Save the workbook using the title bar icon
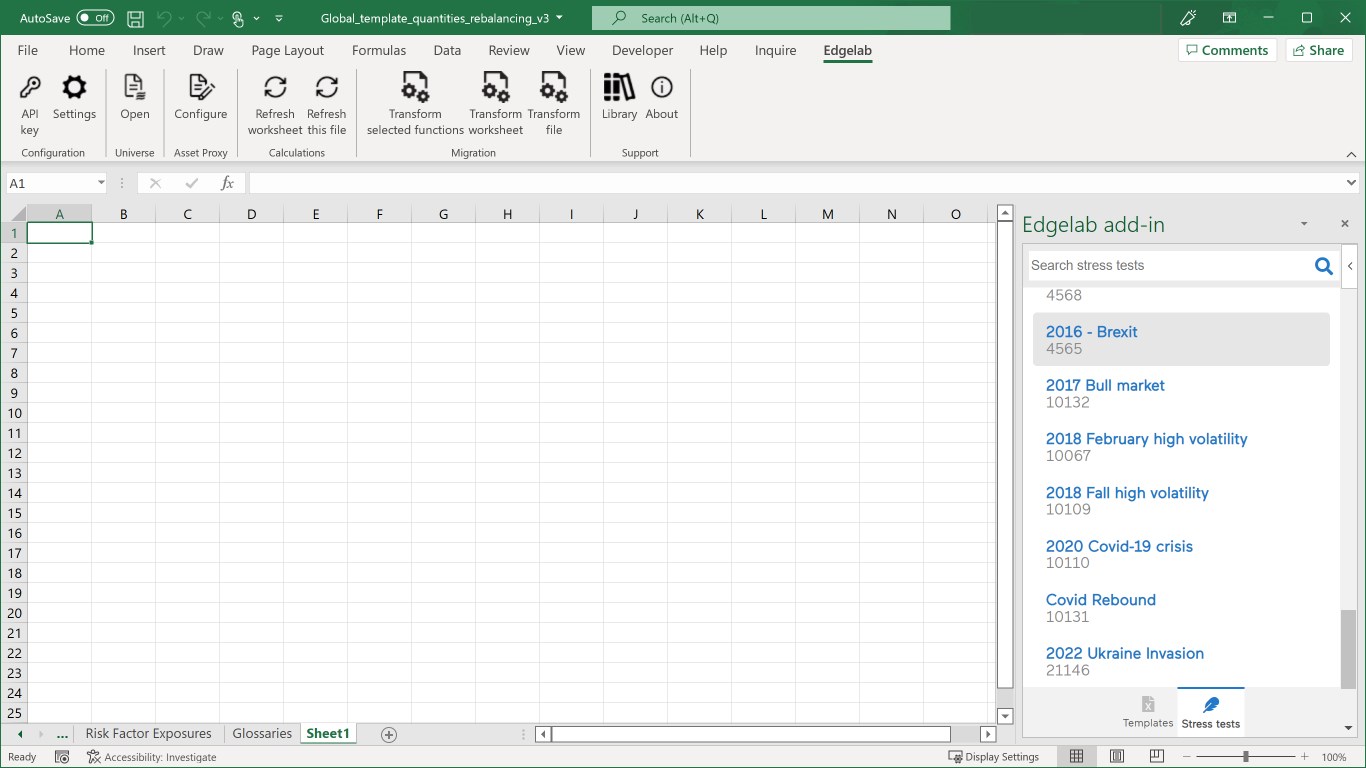The image size is (1366, 768). pos(135,18)
